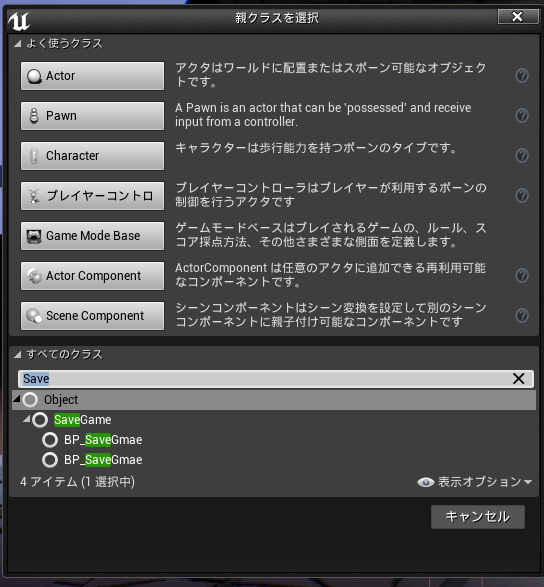The image size is (544, 587).
Task: Open help for the Player Controller class
Action: (x=522, y=195)
